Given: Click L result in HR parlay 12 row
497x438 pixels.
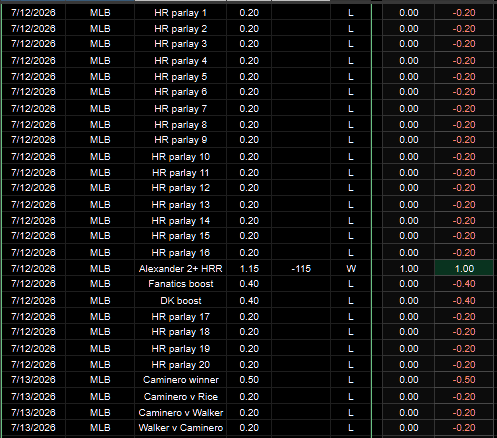Looking at the screenshot, I should coord(351,188).
